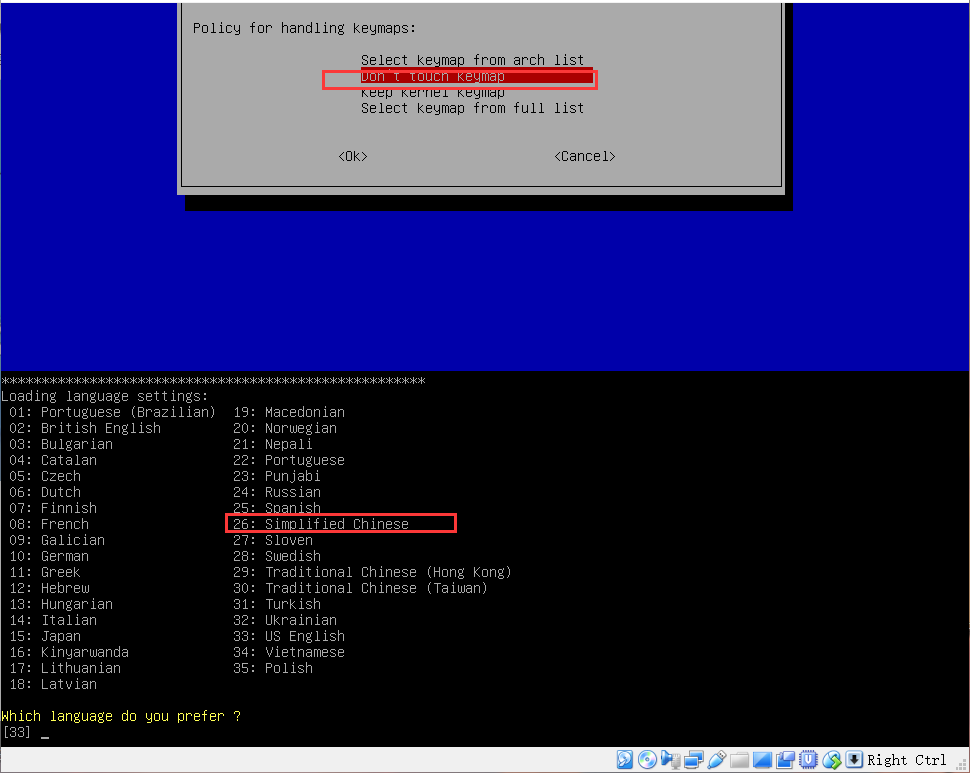970x773 pixels.
Task: Select the '06: Dutch' line
Action: (x=45, y=493)
